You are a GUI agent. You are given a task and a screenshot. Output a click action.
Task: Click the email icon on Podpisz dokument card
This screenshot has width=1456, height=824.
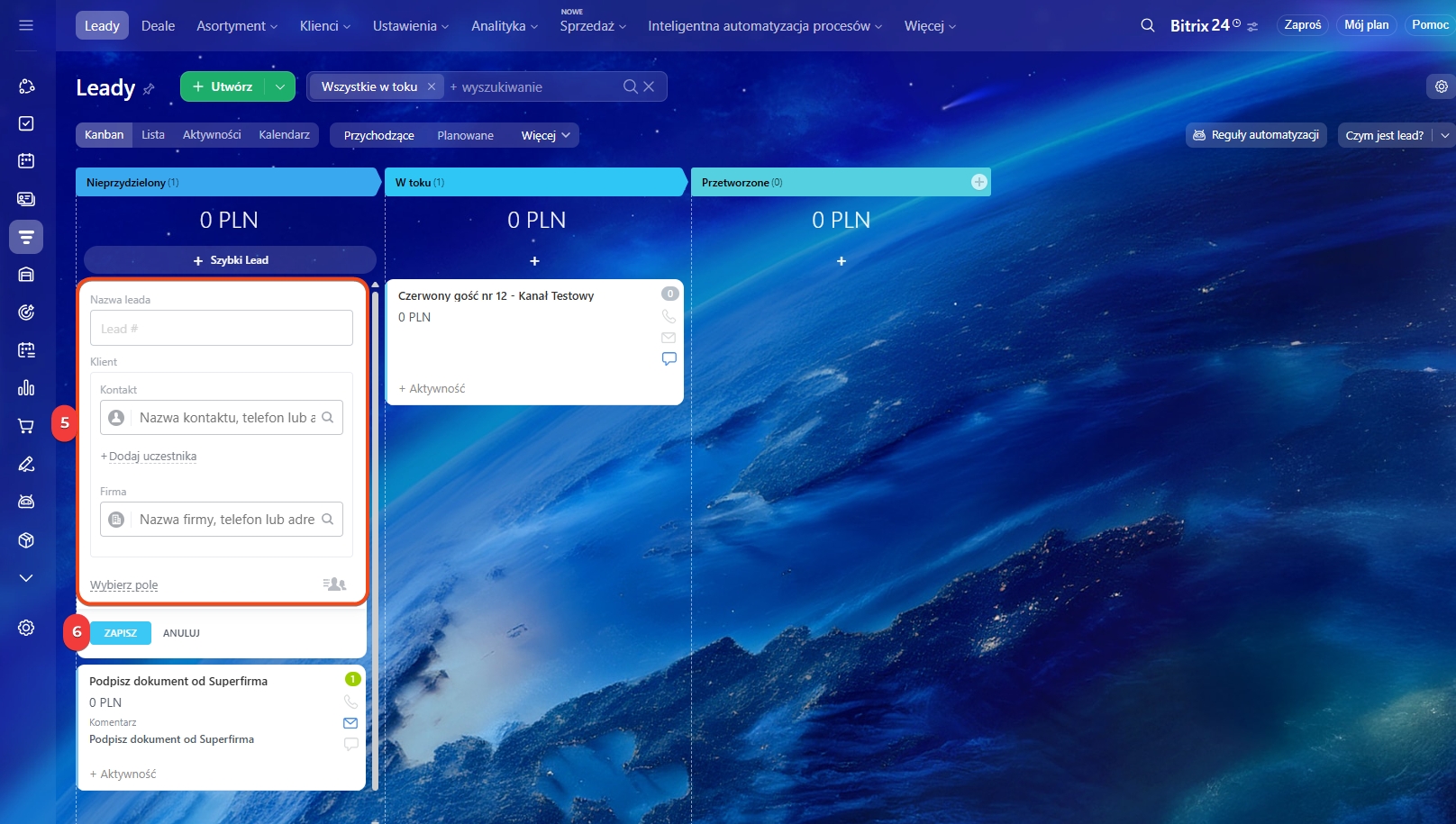point(350,723)
